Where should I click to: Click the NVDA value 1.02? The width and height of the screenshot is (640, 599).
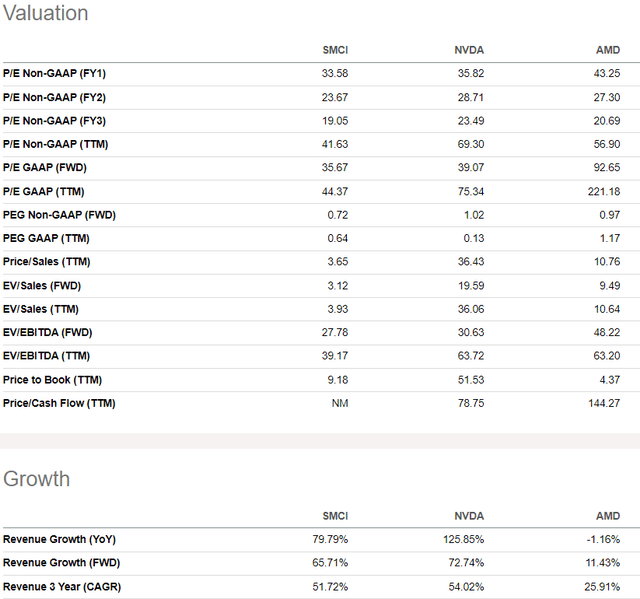pos(474,215)
